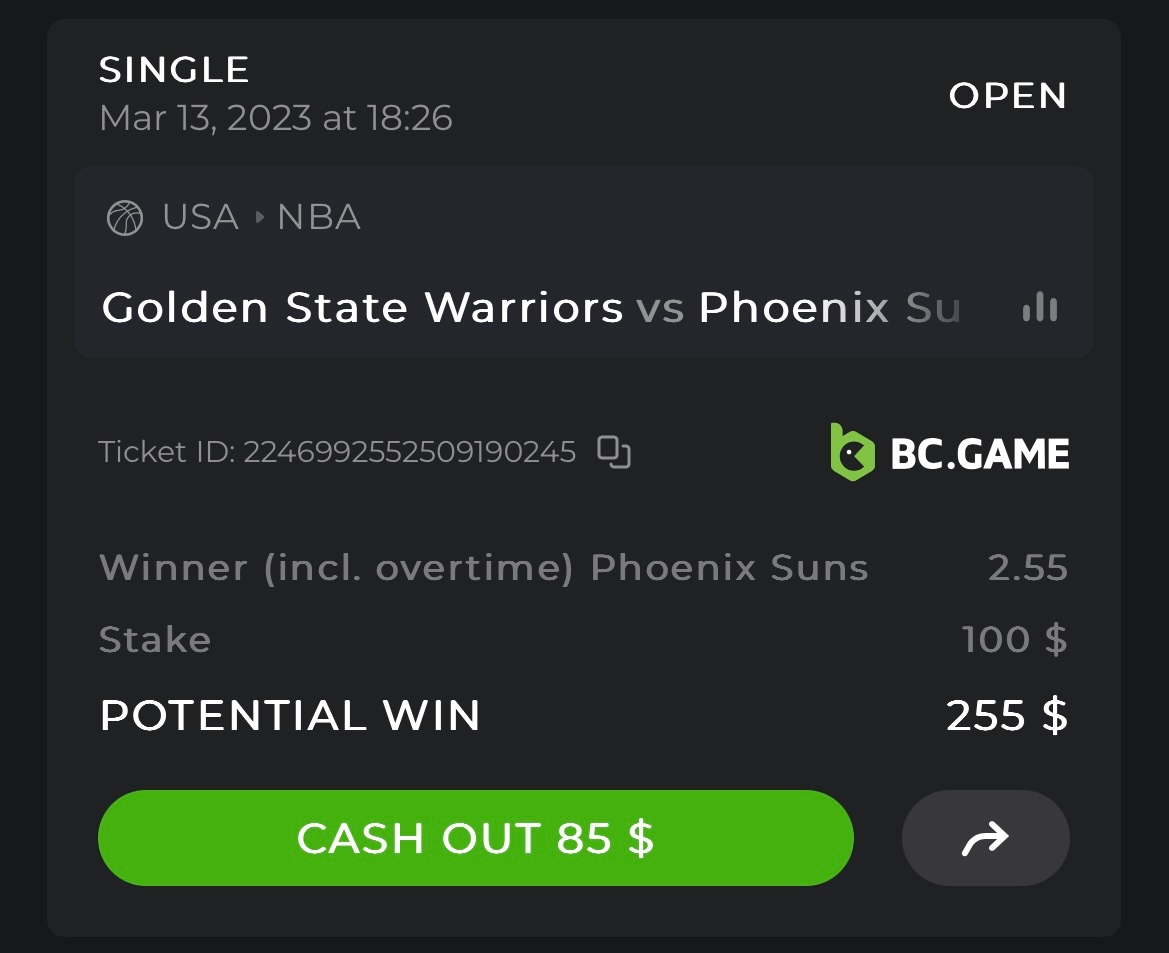Share the bet using arrow button
Screen dimensions: 1169x953
point(985,838)
